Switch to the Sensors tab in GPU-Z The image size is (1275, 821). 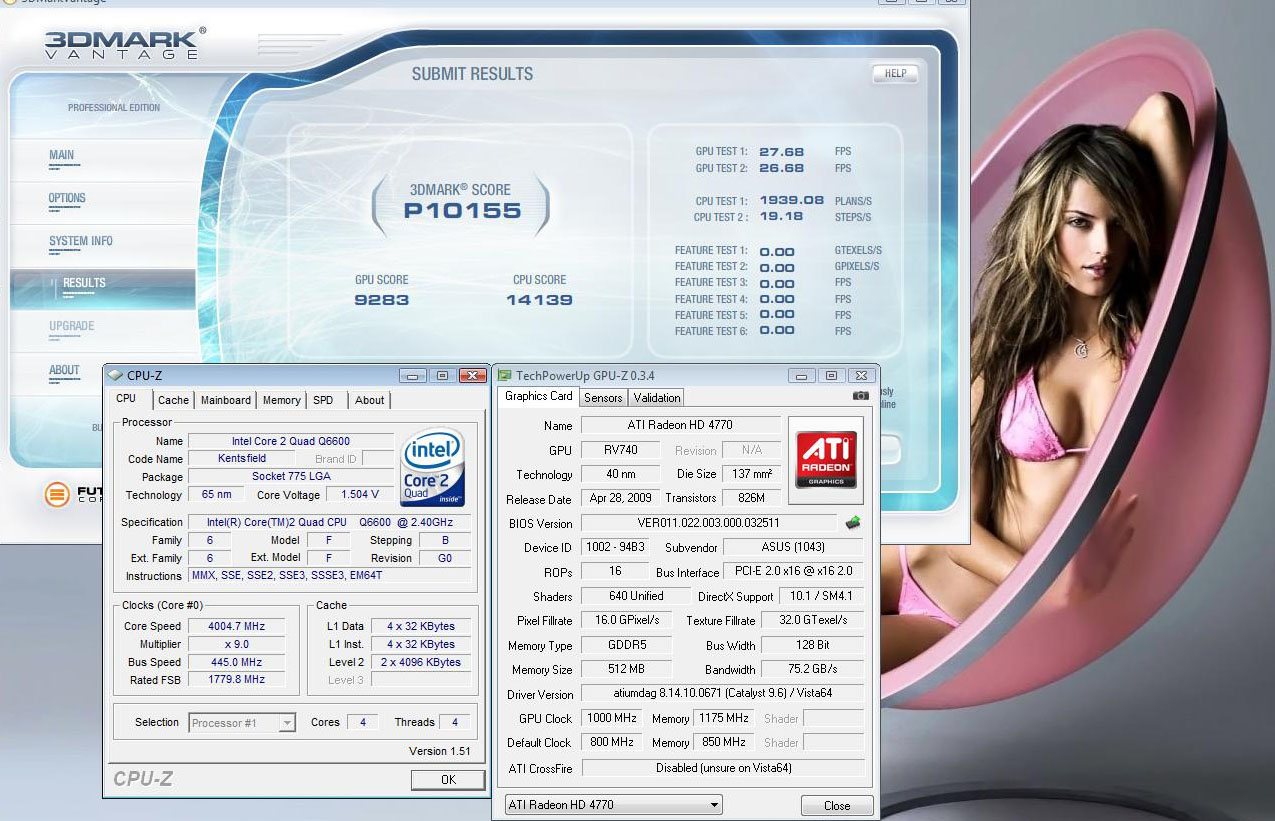603,398
